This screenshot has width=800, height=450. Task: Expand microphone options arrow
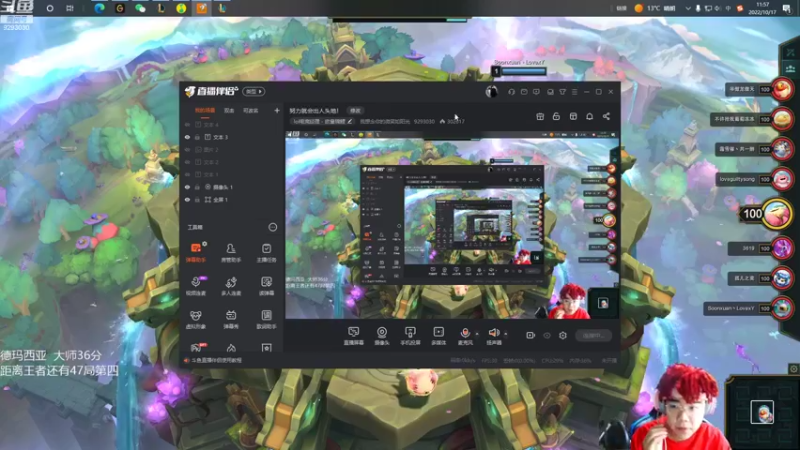tap(478, 334)
